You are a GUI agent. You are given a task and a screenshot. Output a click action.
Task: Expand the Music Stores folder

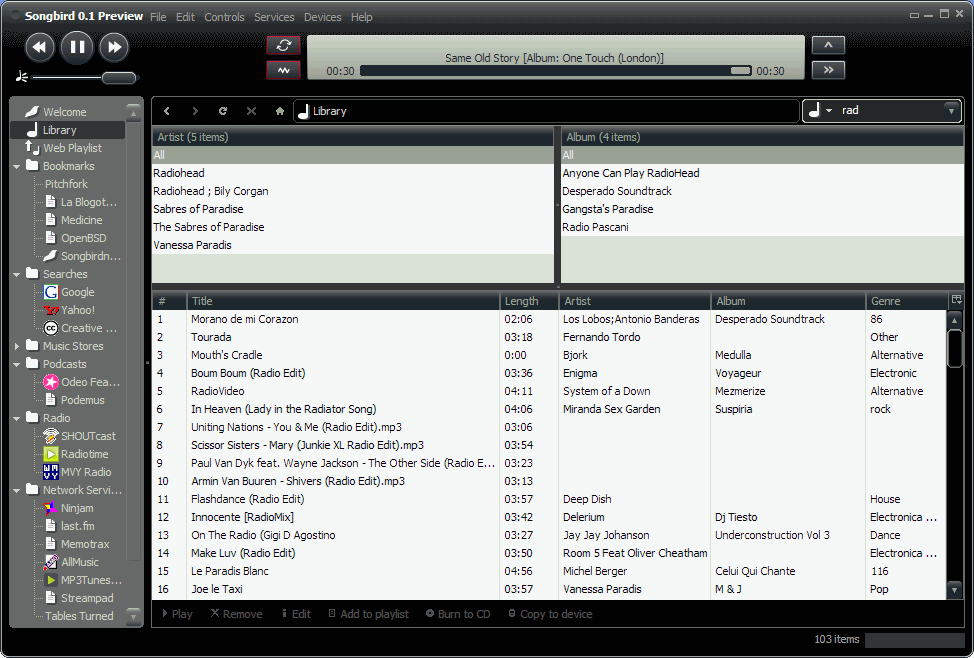pyautogui.click(x=16, y=345)
